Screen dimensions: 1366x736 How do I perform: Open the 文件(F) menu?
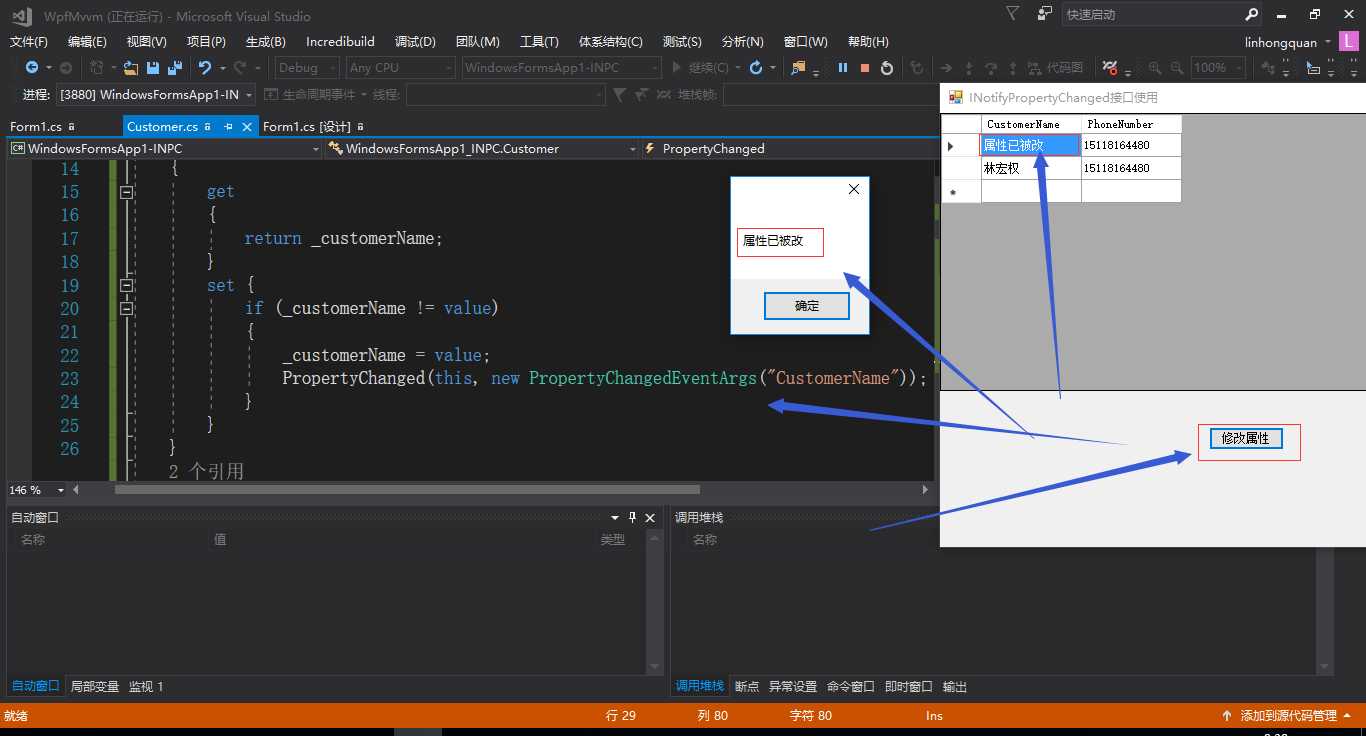pyautogui.click(x=29, y=41)
